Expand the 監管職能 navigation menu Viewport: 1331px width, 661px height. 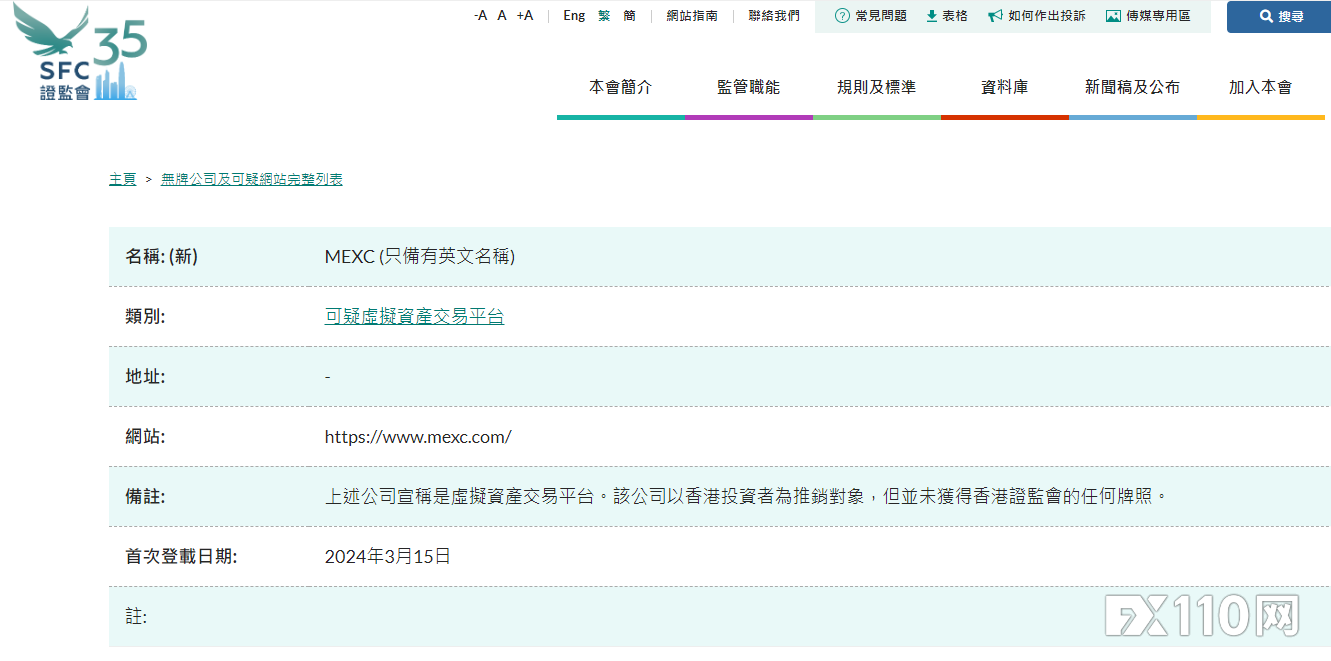748,88
